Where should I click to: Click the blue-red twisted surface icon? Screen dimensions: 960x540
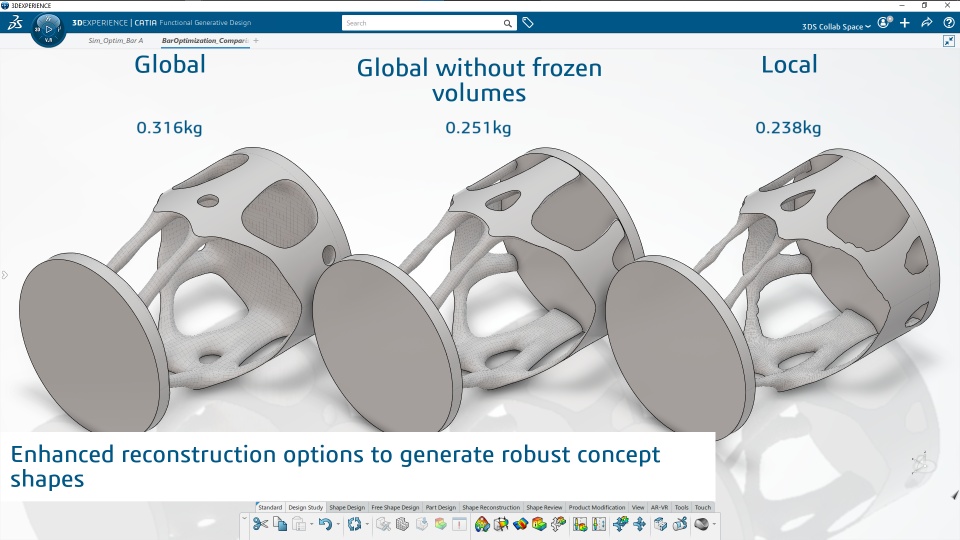pos(520,524)
